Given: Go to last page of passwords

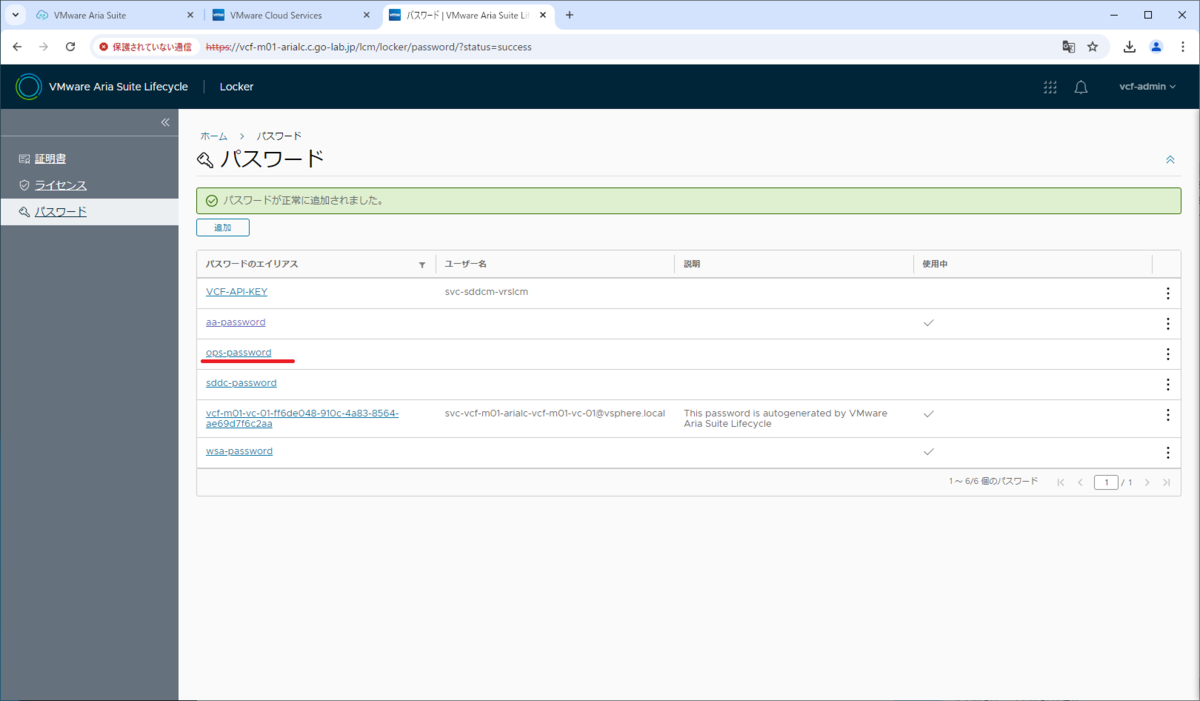Looking at the screenshot, I should click(1166, 482).
